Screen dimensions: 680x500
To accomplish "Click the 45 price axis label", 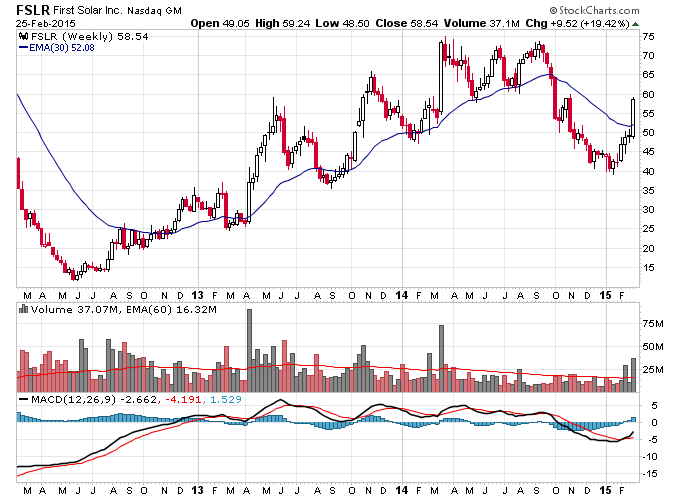I will click(x=648, y=152).
